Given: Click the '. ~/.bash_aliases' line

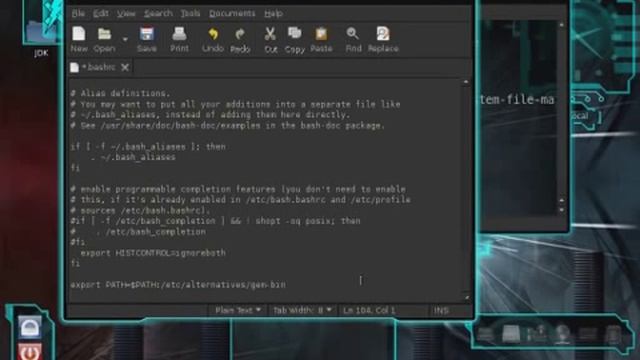Looking at the screenshot, I should tap(133, 157).
